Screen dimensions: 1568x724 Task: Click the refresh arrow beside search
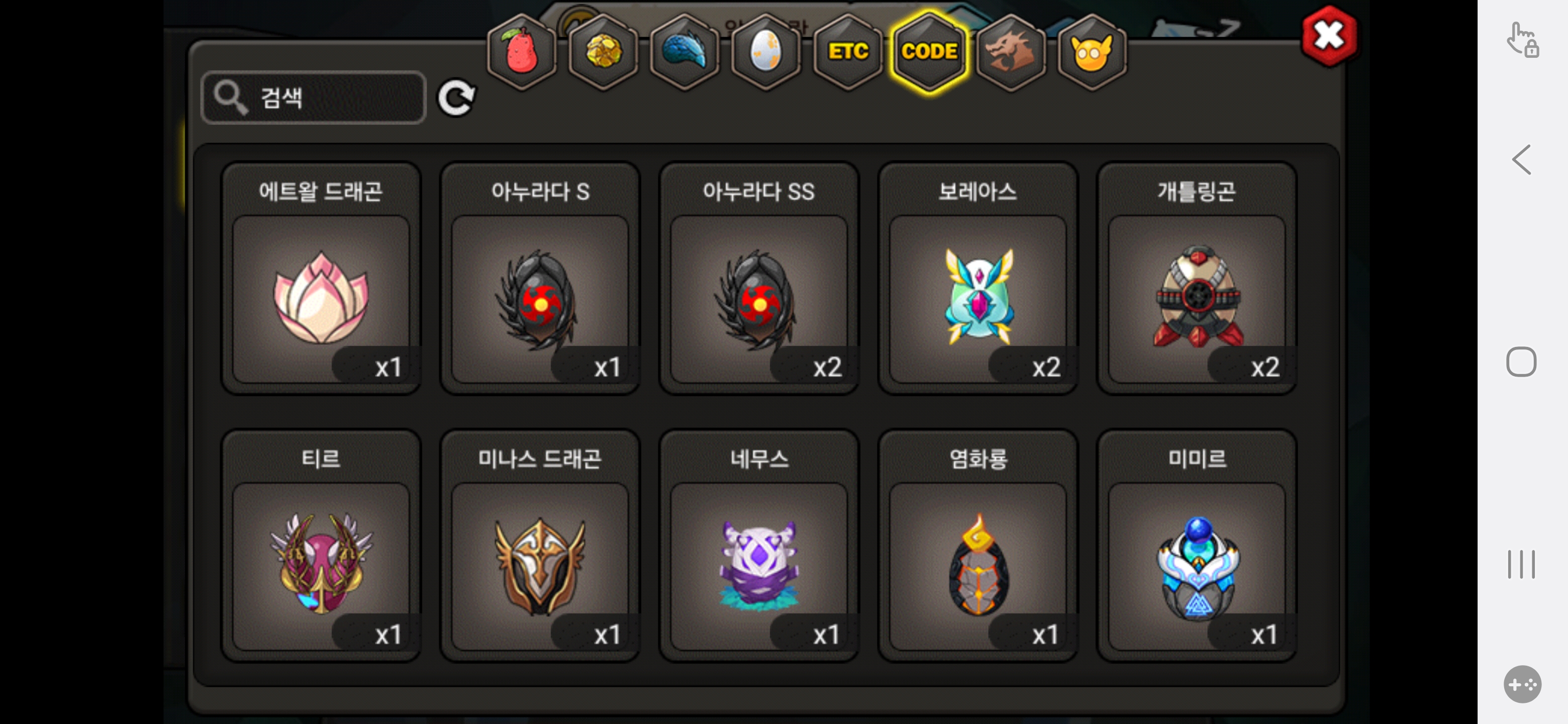click(x=456, y=98)
